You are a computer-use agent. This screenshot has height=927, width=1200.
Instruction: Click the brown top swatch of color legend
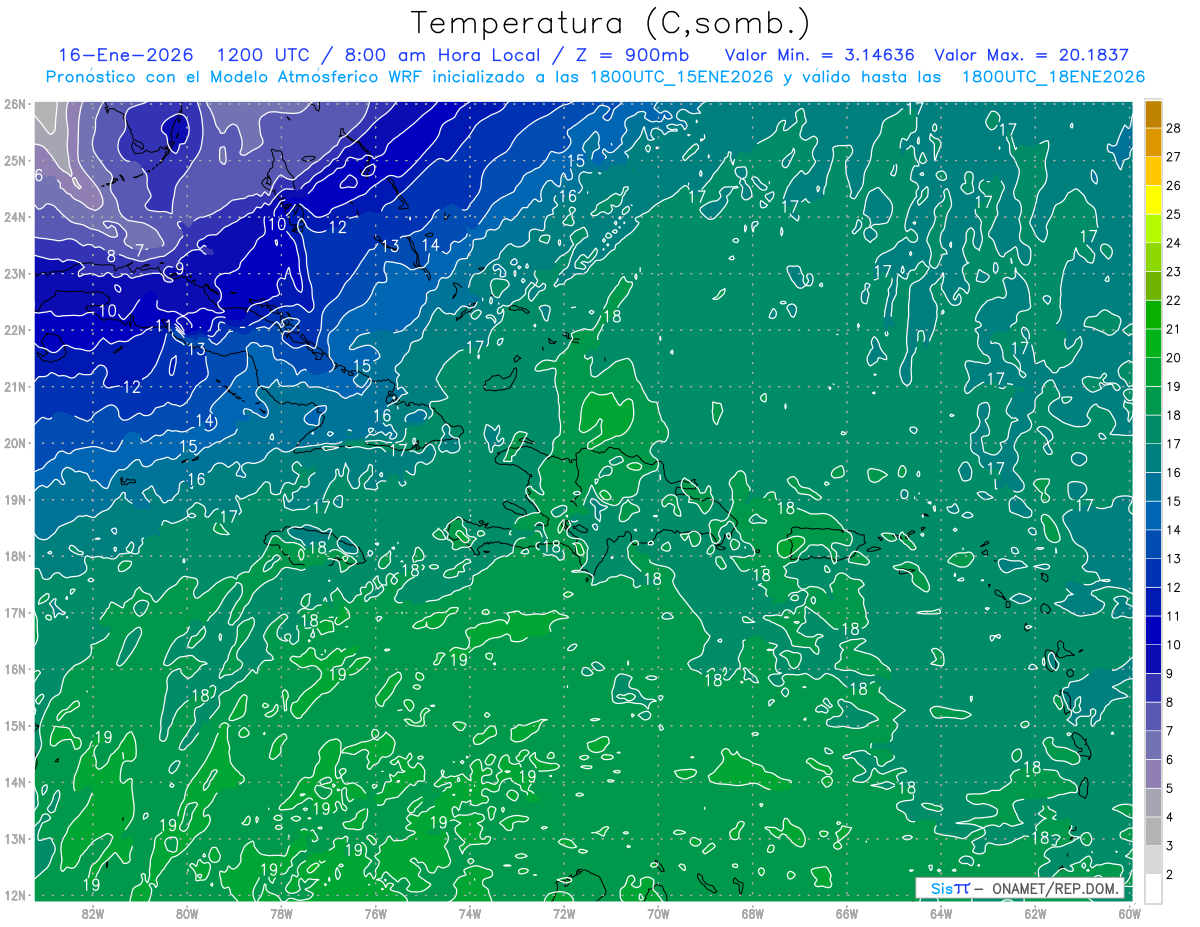pyautogui.click(x=1153, y=114)
